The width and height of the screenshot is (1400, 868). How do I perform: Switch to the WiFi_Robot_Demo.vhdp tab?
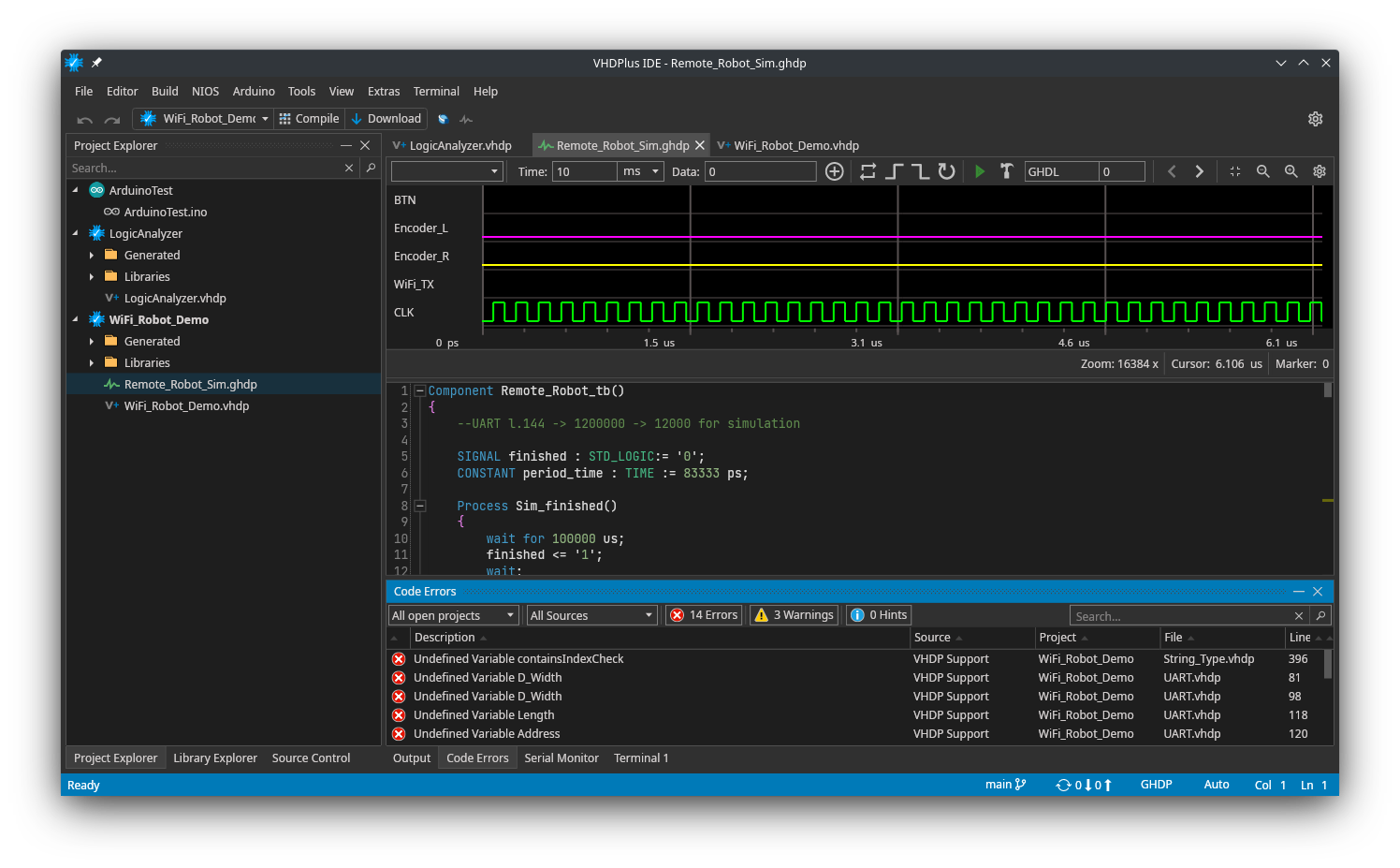tap(788, 145)
